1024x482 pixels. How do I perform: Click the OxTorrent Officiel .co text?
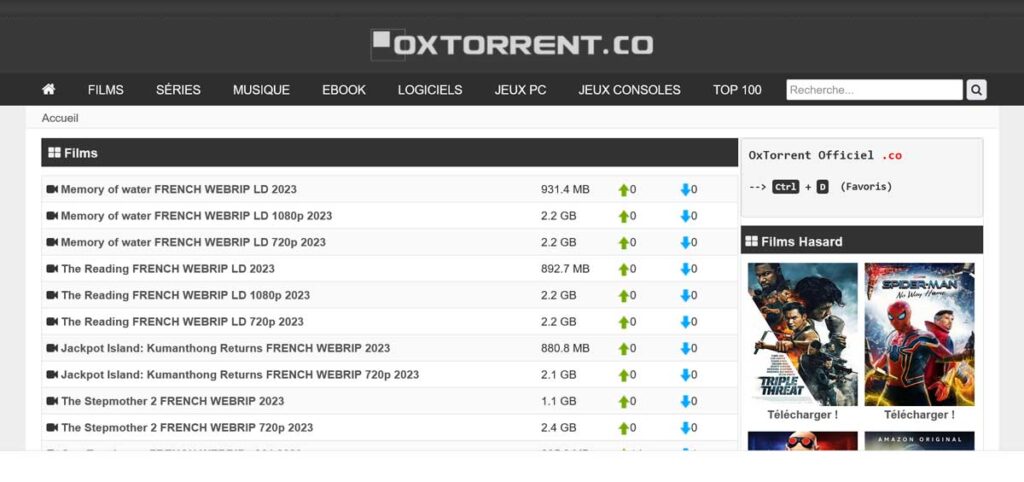(825, 155)
